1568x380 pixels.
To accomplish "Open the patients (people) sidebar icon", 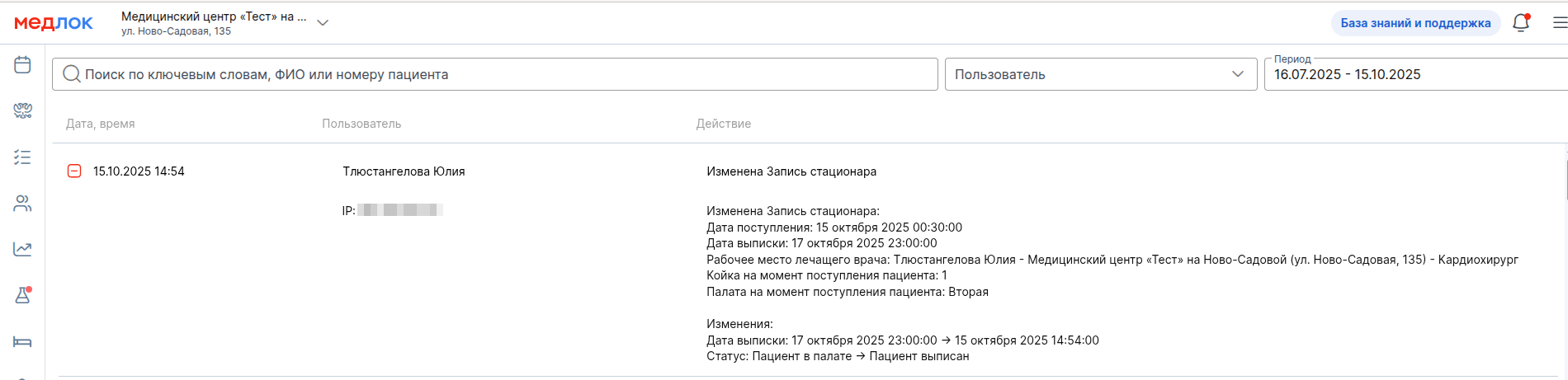I will click(22, 204).
